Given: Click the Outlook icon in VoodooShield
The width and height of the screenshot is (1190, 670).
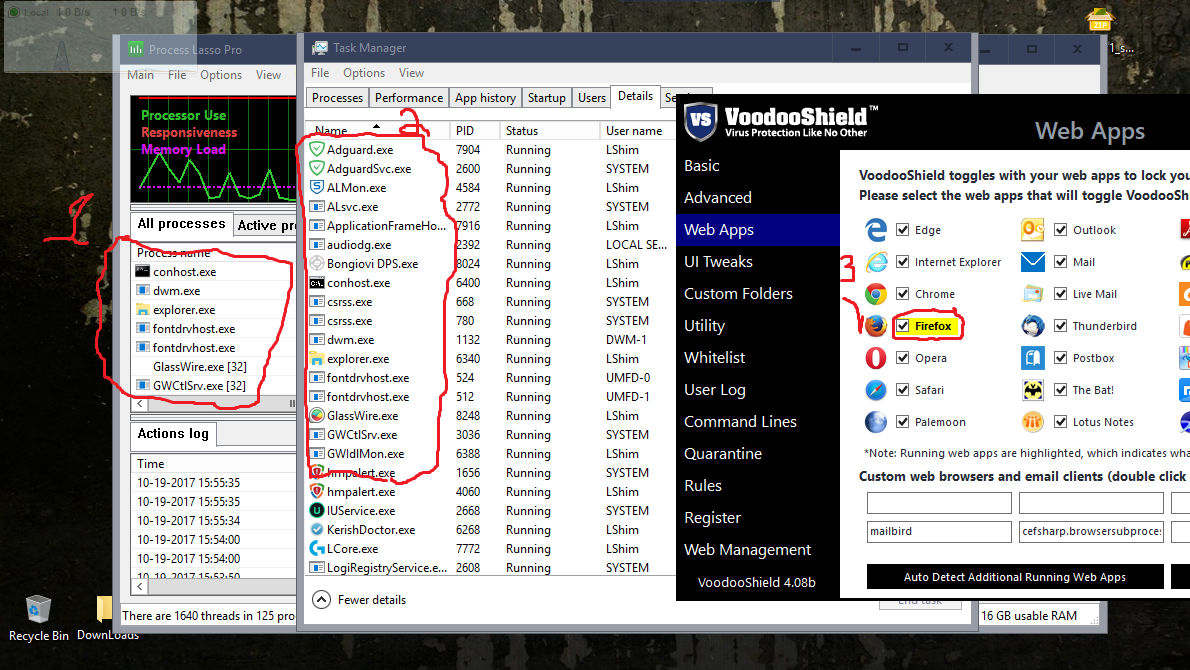Looking at the screenshot, I should 1033,229.
